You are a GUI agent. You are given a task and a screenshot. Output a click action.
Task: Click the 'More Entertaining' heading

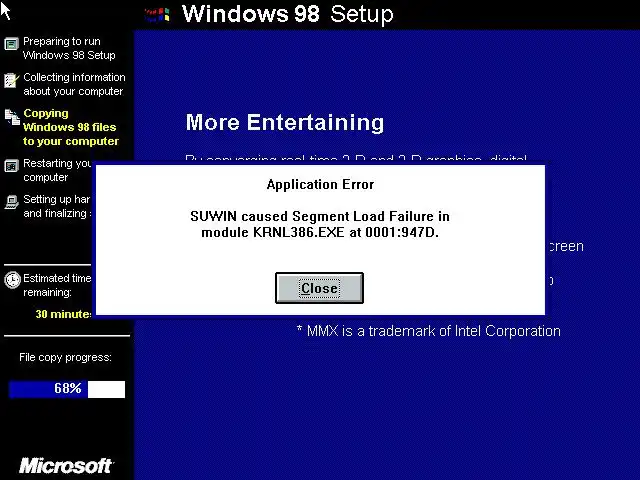pos(285,122)
